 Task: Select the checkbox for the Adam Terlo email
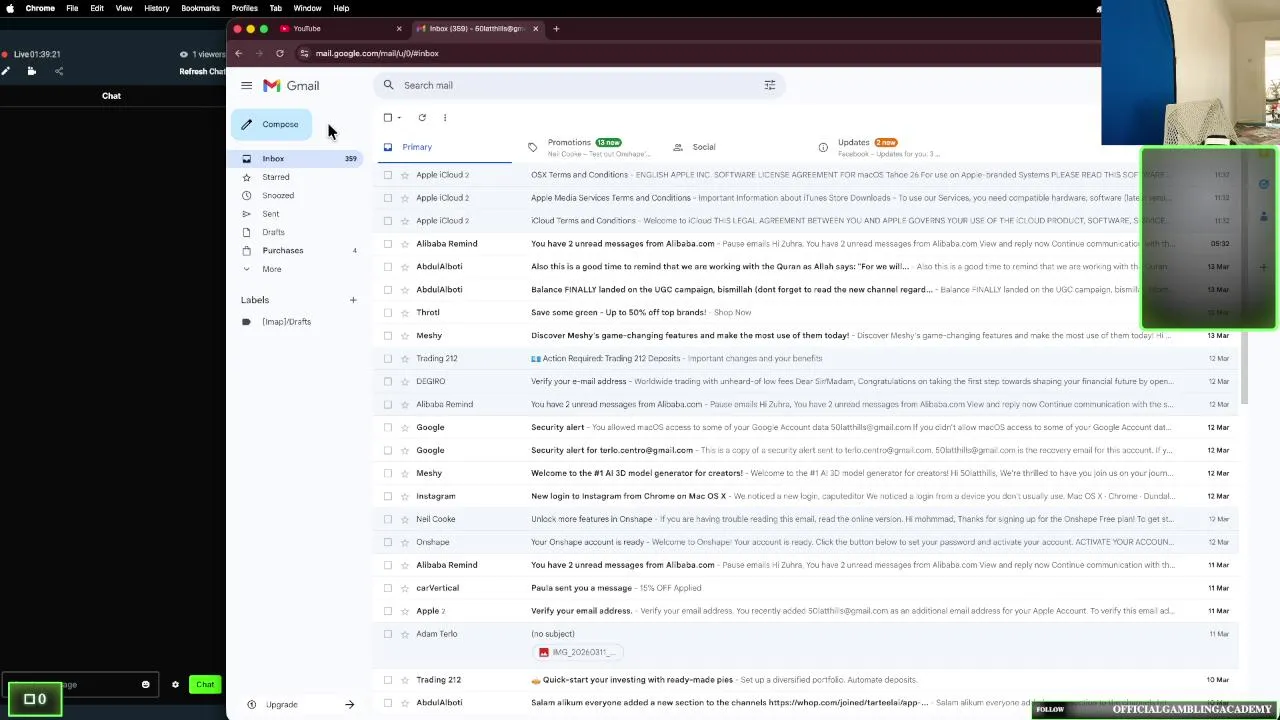coord(388,635)
